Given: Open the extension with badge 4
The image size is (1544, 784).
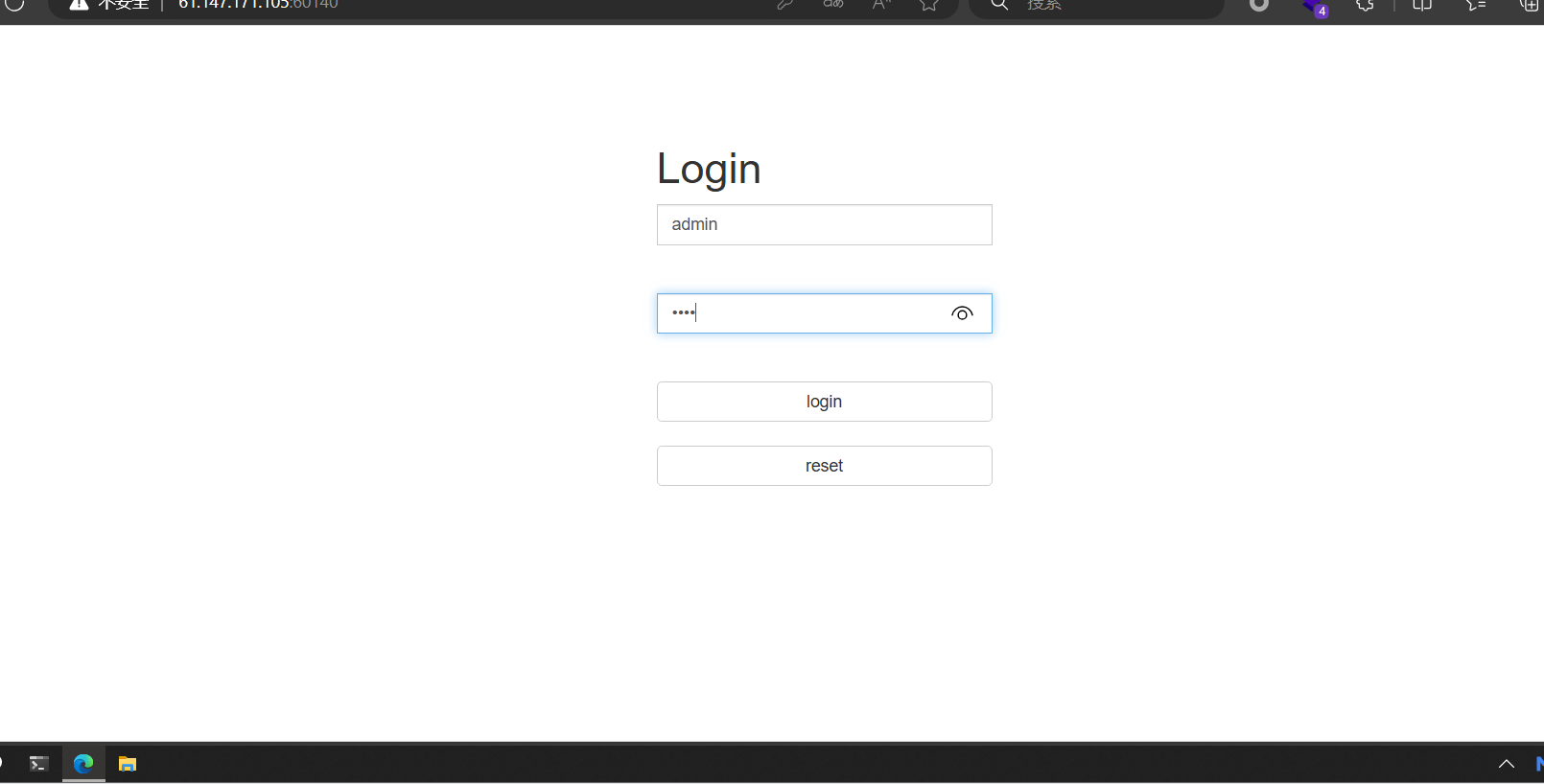Looking at the screenshot, I should coord(1315,7).
